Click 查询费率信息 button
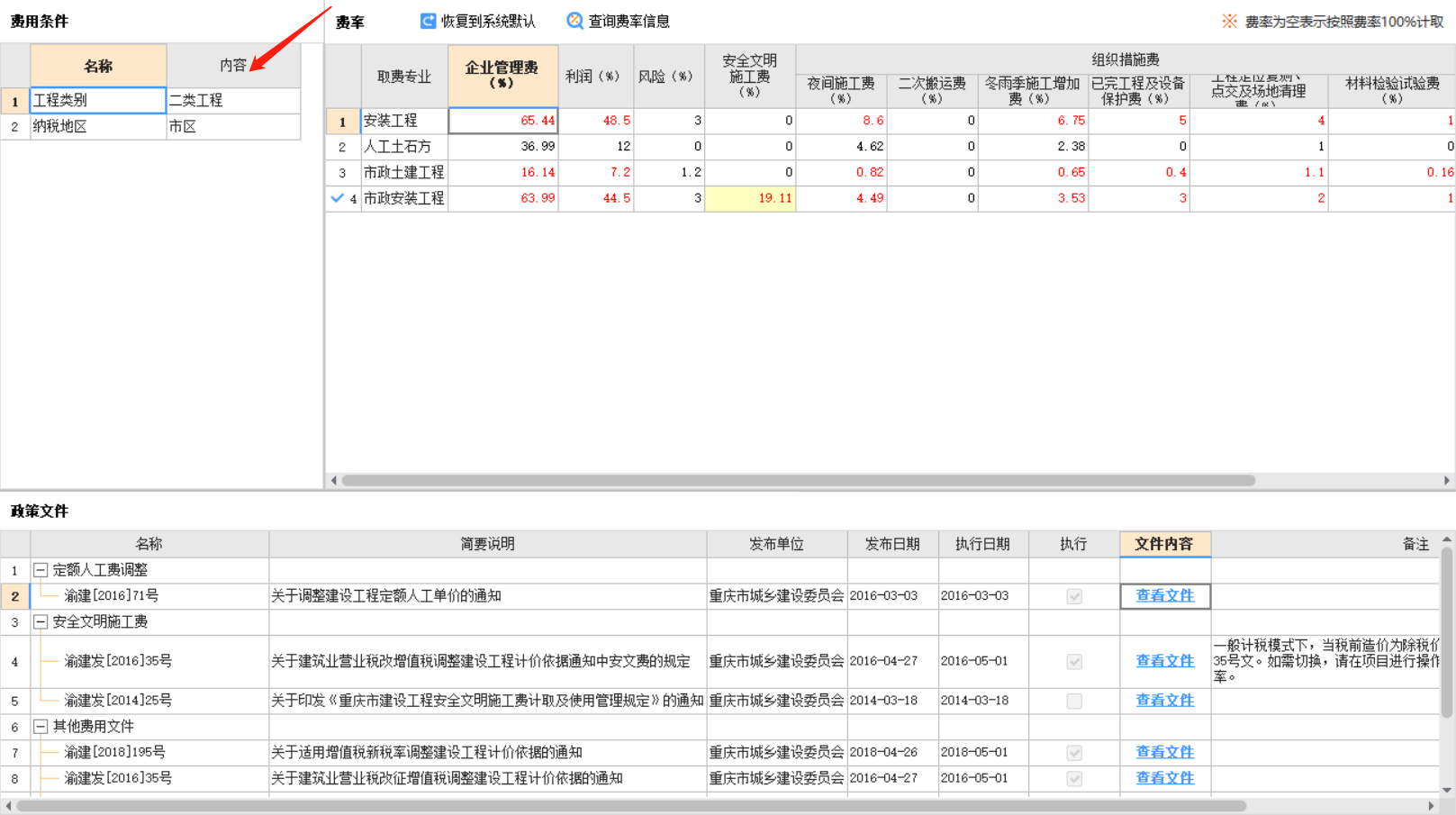 click(618, 21)
